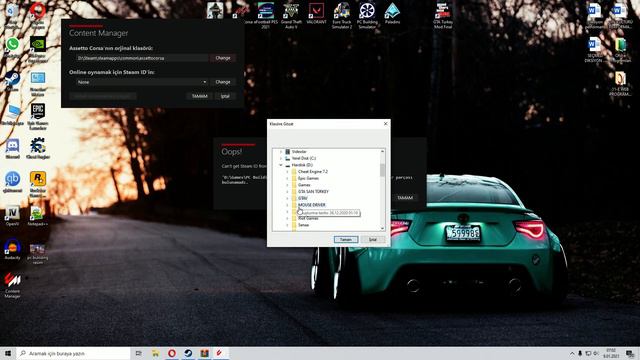Image resolution: width=640 pixels, height=360 pixels.
Task: Expand the Epic Games folder node
Action: pos(287,178)
